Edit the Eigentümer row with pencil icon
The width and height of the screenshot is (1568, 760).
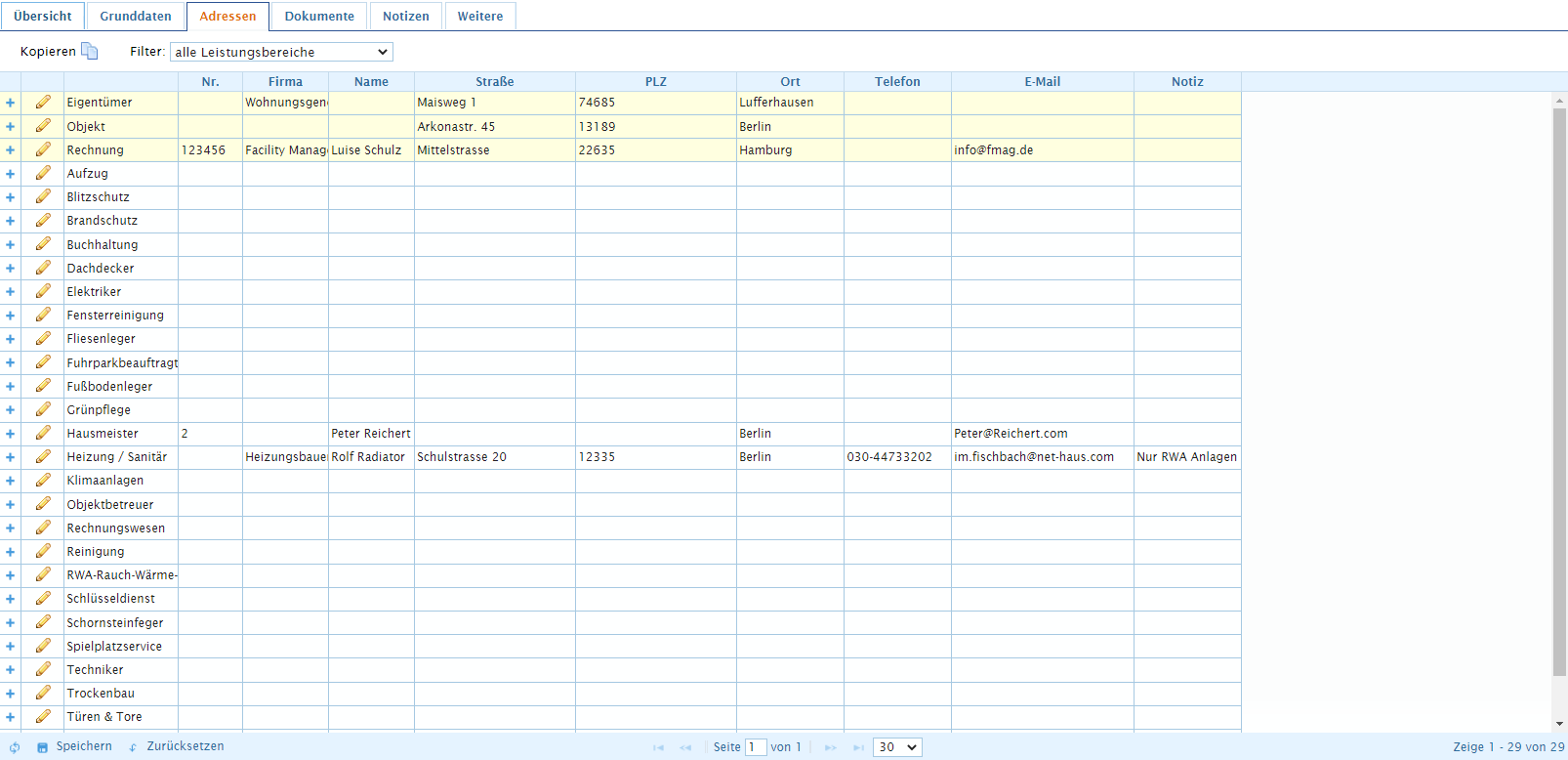43,102
